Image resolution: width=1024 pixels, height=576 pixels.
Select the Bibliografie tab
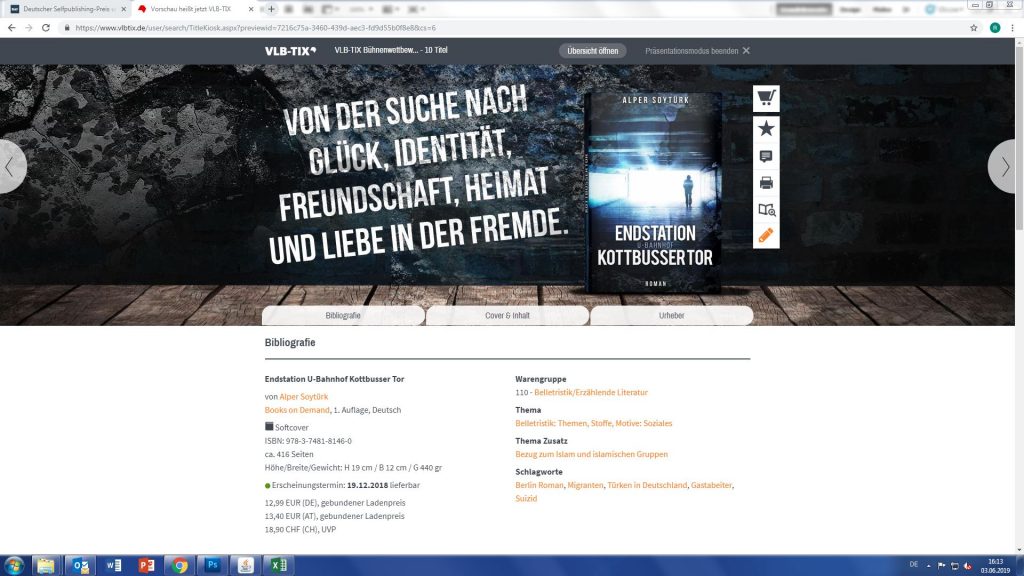click(x=343, y=315)
